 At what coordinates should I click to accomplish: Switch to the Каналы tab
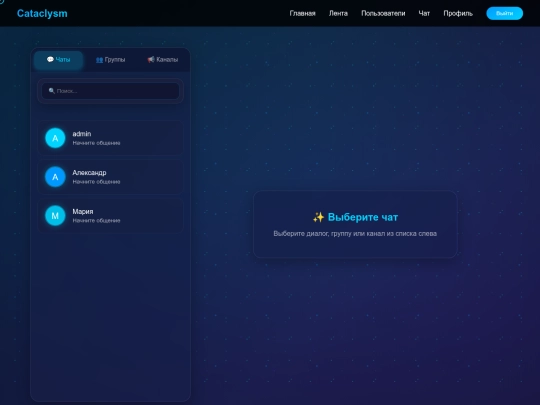[x=163, y=60]
